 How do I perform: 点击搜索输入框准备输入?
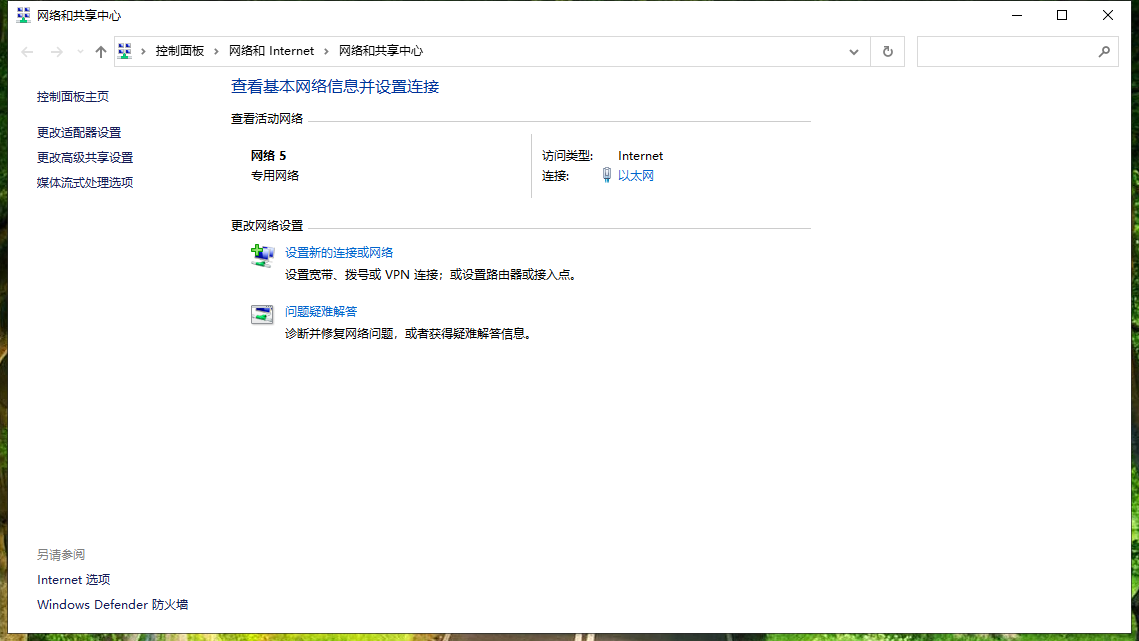[x=1000, y=50]
